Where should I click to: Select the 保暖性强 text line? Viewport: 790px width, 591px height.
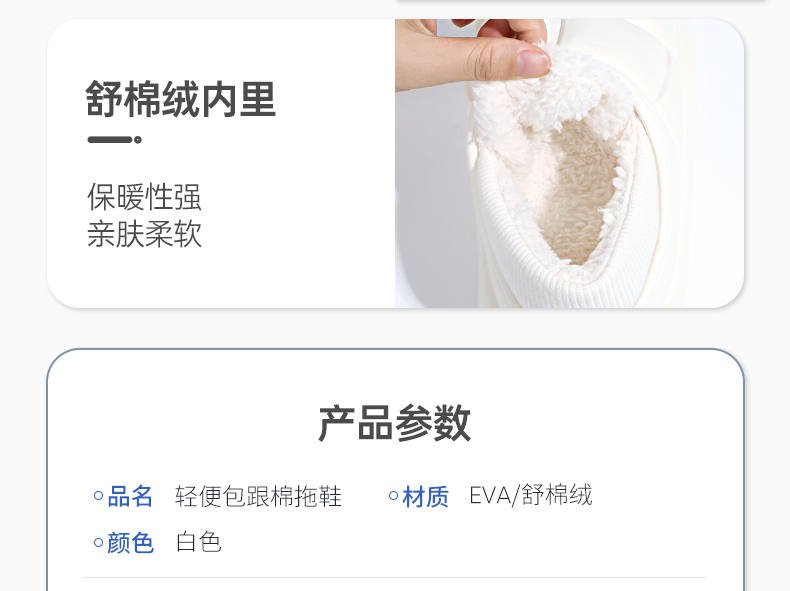144,196
